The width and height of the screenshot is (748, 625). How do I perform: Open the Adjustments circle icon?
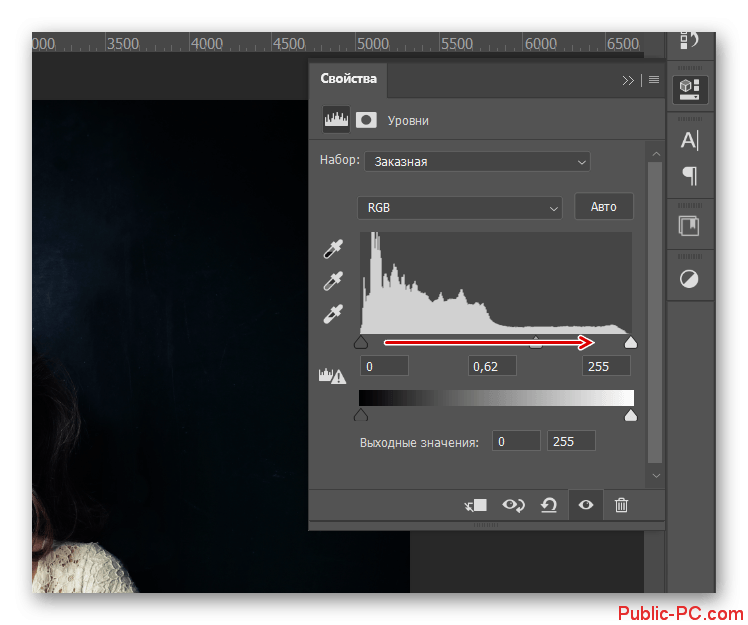[x=689, y=279]
